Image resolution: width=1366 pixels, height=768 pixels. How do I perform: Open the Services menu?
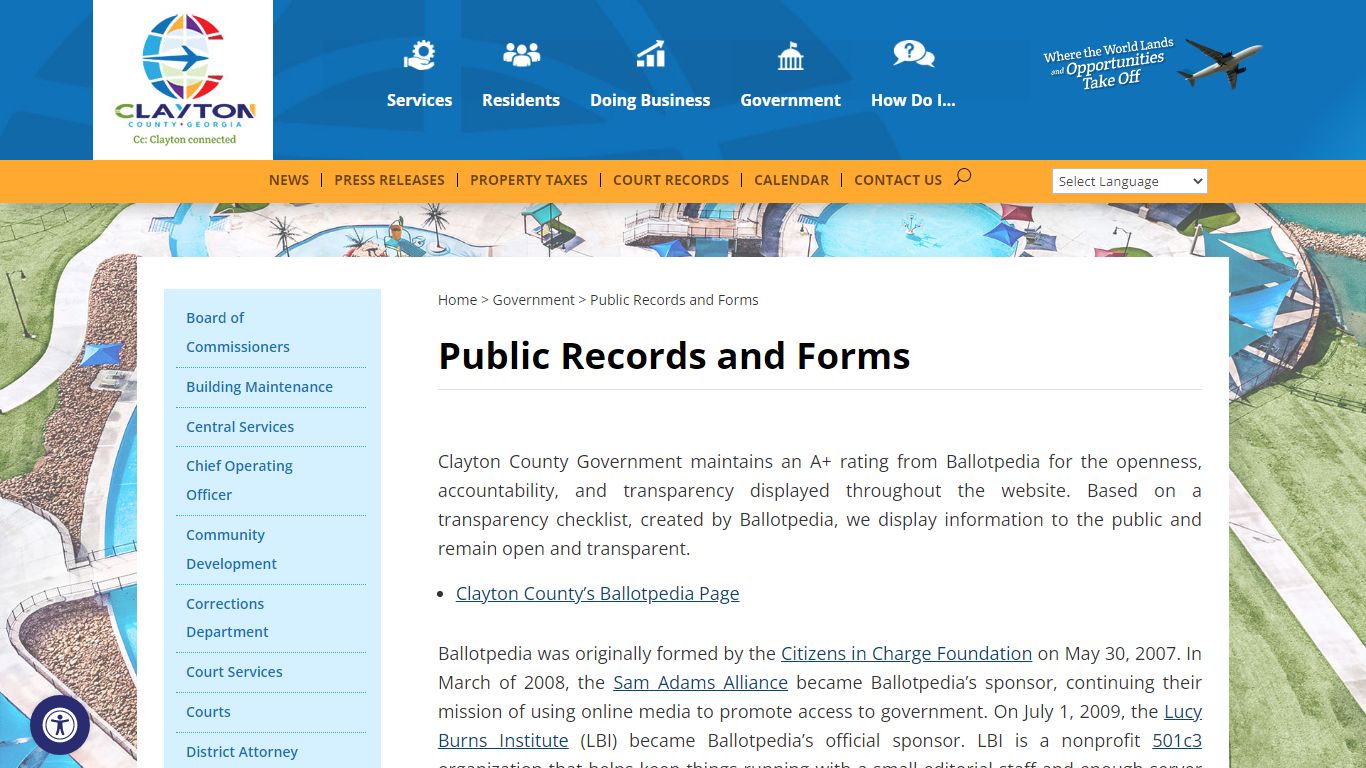420,100
